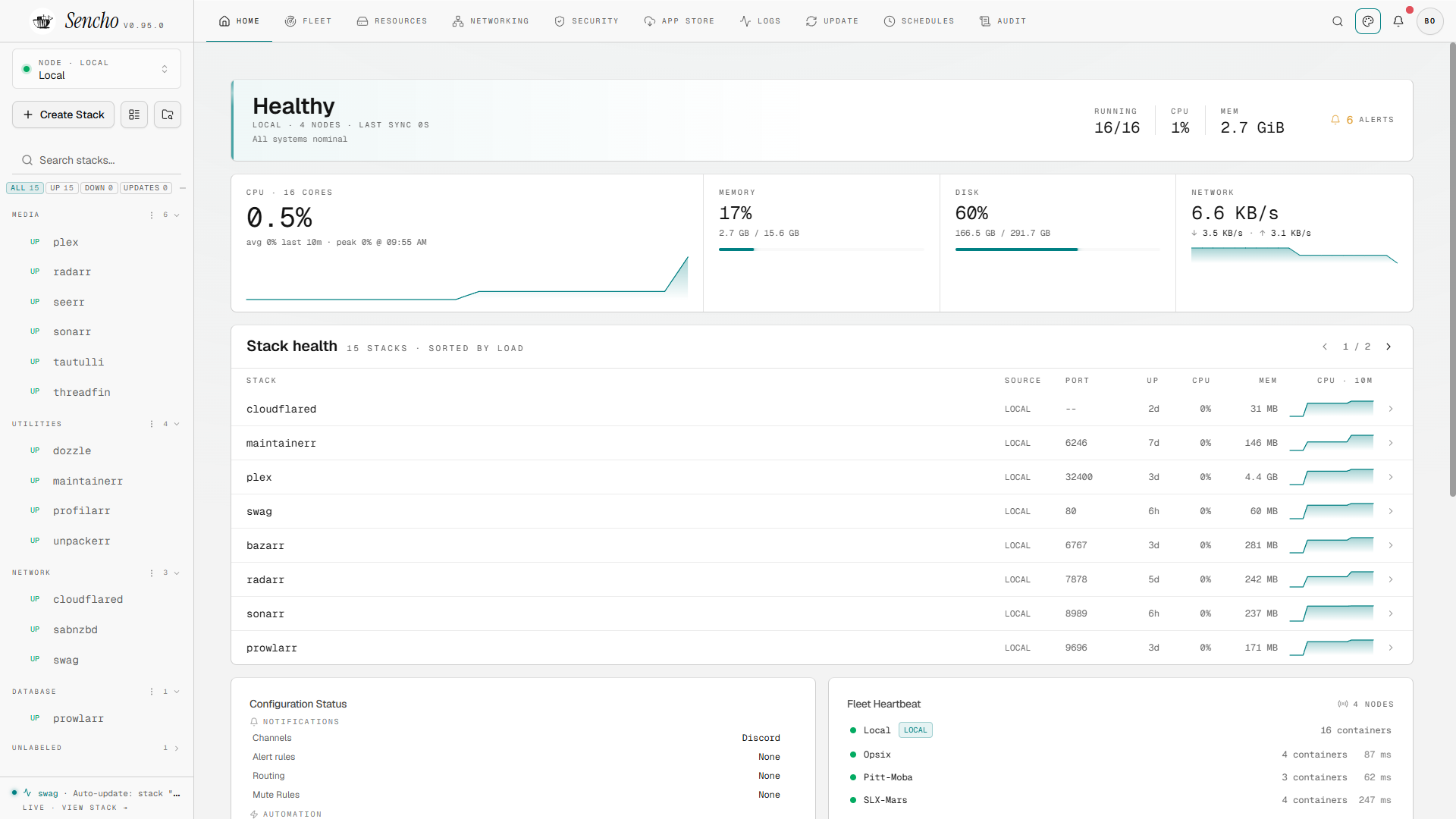Collapse the DATABASE group chevron
Image resolution: width=1456 pixels, height=819 pixels.
[x=177, y=692]
